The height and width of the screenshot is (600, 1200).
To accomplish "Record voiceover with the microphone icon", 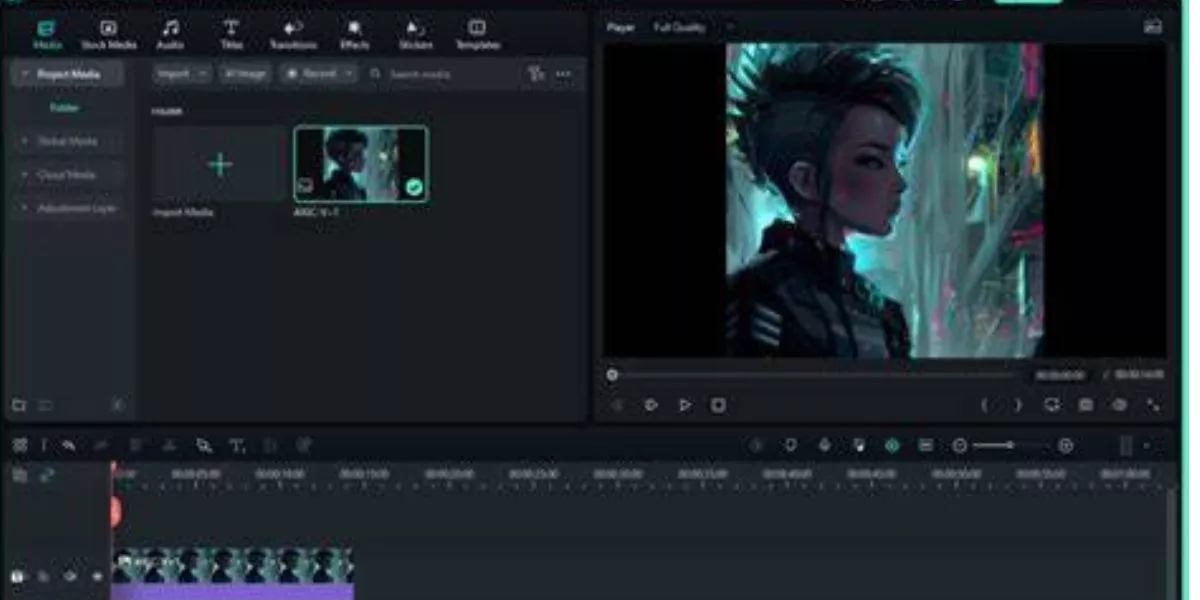I will tap(824, 446).
